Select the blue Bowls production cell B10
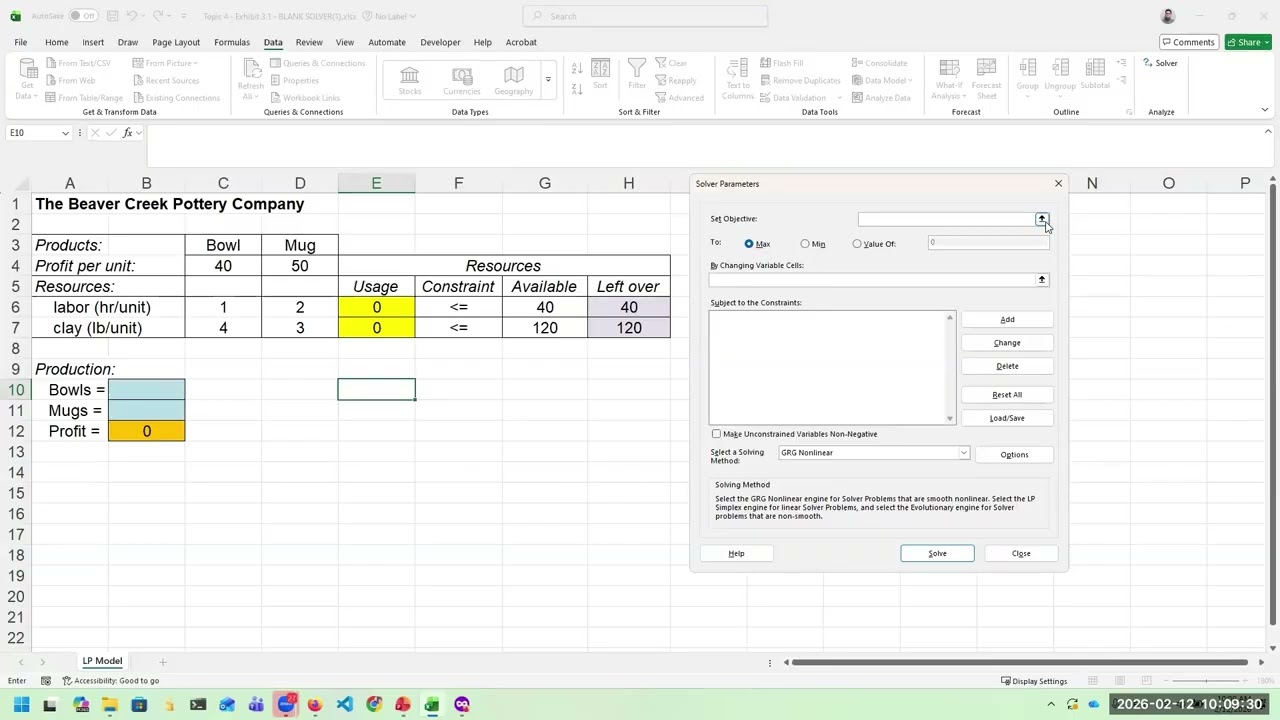This screenshot has height=720, width=1280. click(x=146, y=390)
